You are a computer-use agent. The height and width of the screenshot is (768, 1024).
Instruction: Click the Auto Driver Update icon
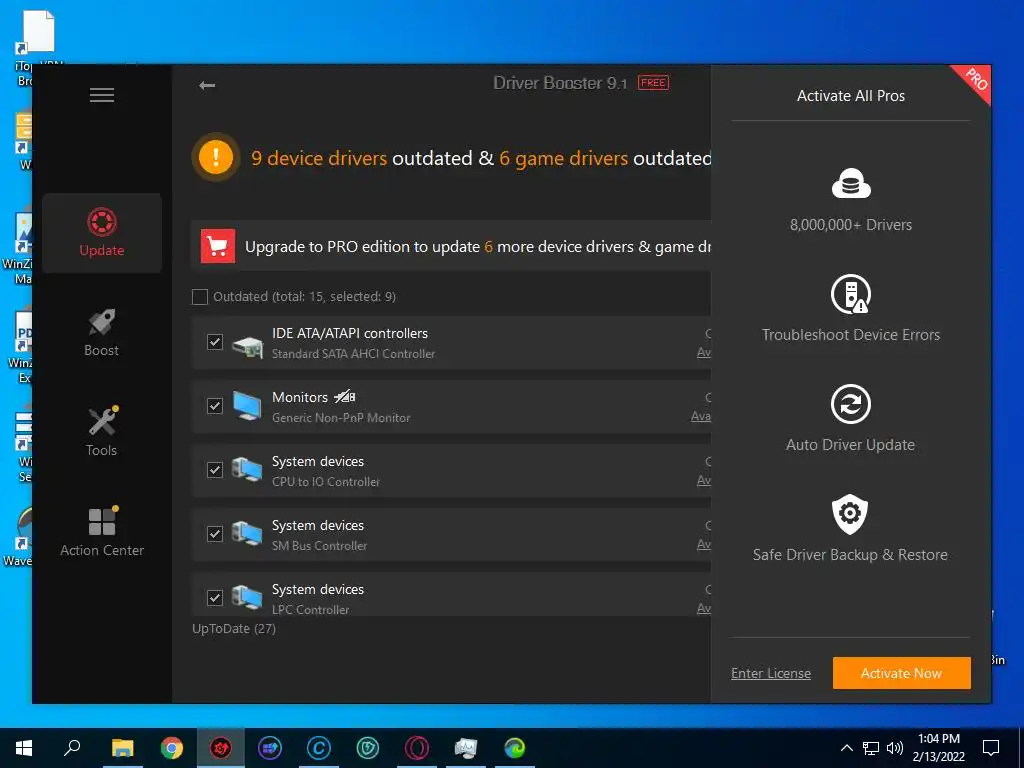[851, 404]
